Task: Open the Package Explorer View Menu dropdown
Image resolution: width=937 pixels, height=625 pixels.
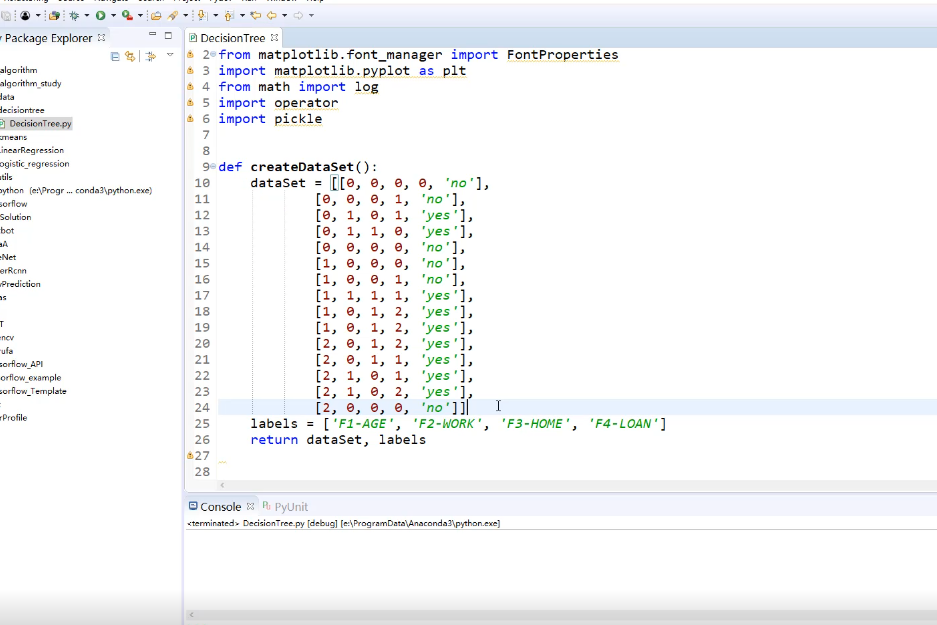Action: click(170, 56)
